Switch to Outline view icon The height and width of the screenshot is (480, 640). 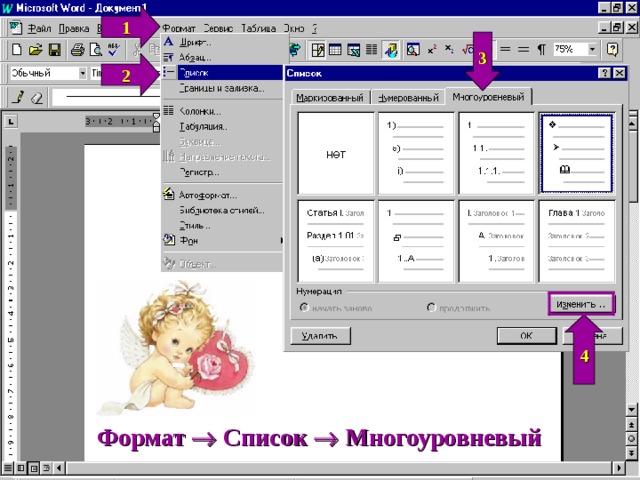[47, 468]
